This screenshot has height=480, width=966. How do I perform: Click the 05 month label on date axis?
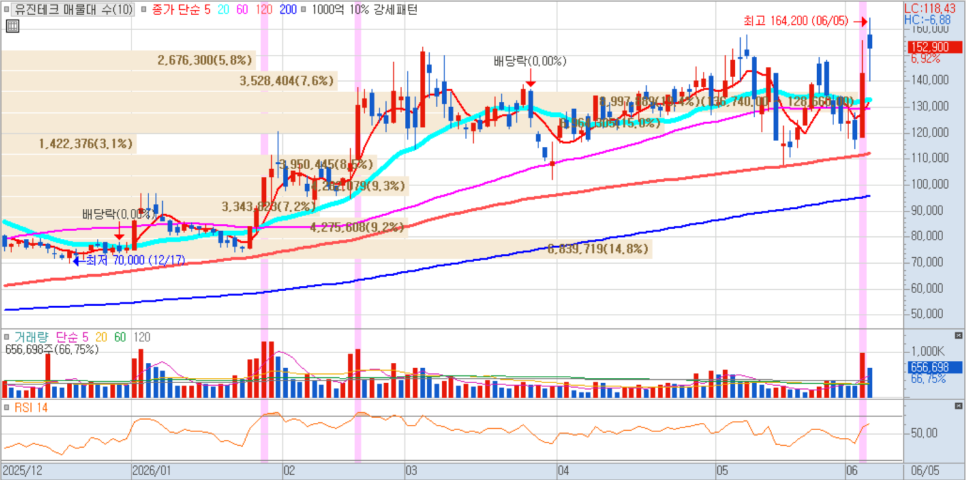point(721,470)
